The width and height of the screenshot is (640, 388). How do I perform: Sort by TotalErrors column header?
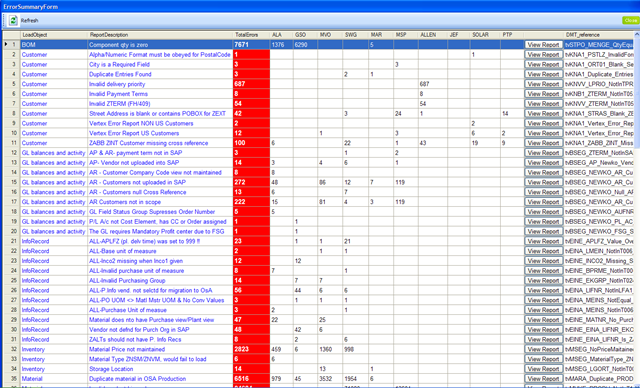[251, 35]
